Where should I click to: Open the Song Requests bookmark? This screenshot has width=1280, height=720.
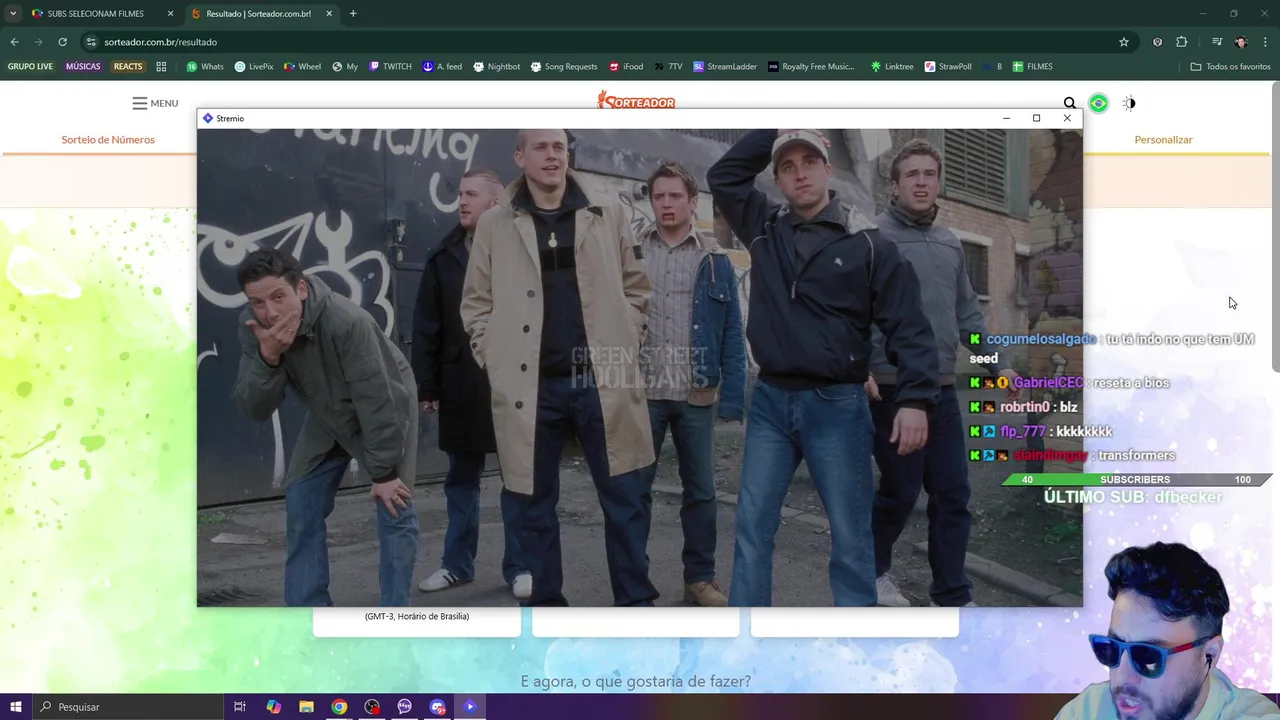[564, 67]
